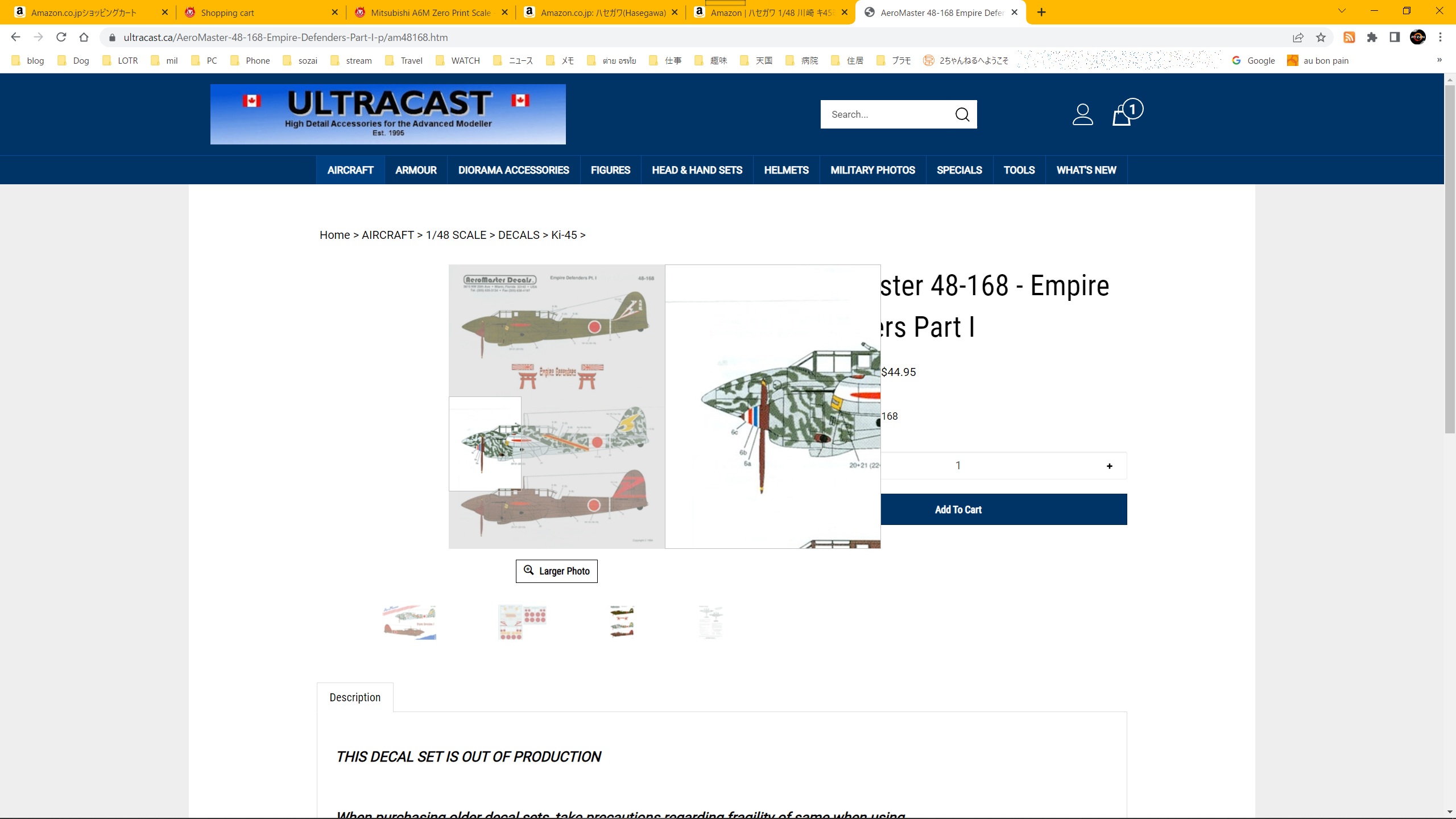This screenshot has width=1456, height=819.
Task: Open a new browser tab
Action: (1041, 12)
